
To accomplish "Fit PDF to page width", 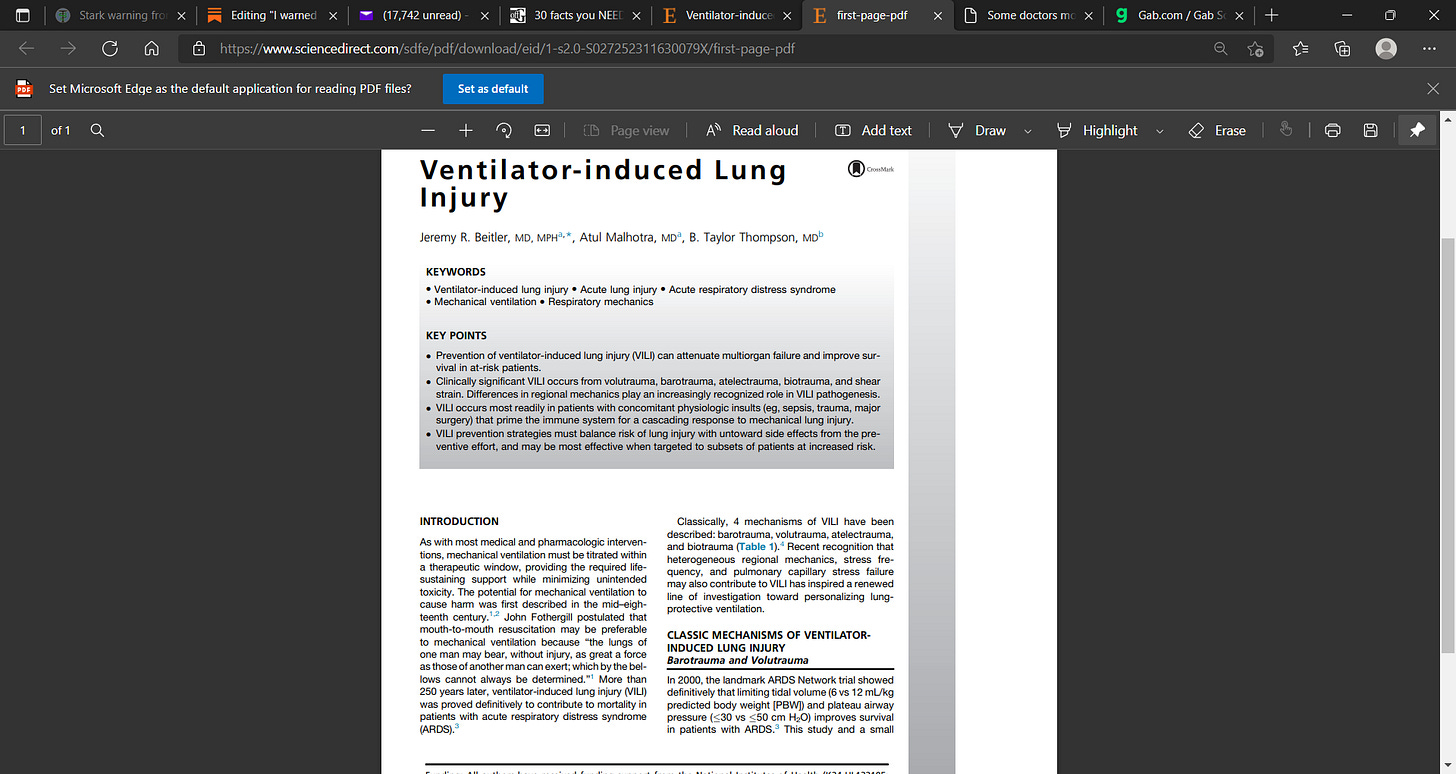I will click(x=542, y=130).
